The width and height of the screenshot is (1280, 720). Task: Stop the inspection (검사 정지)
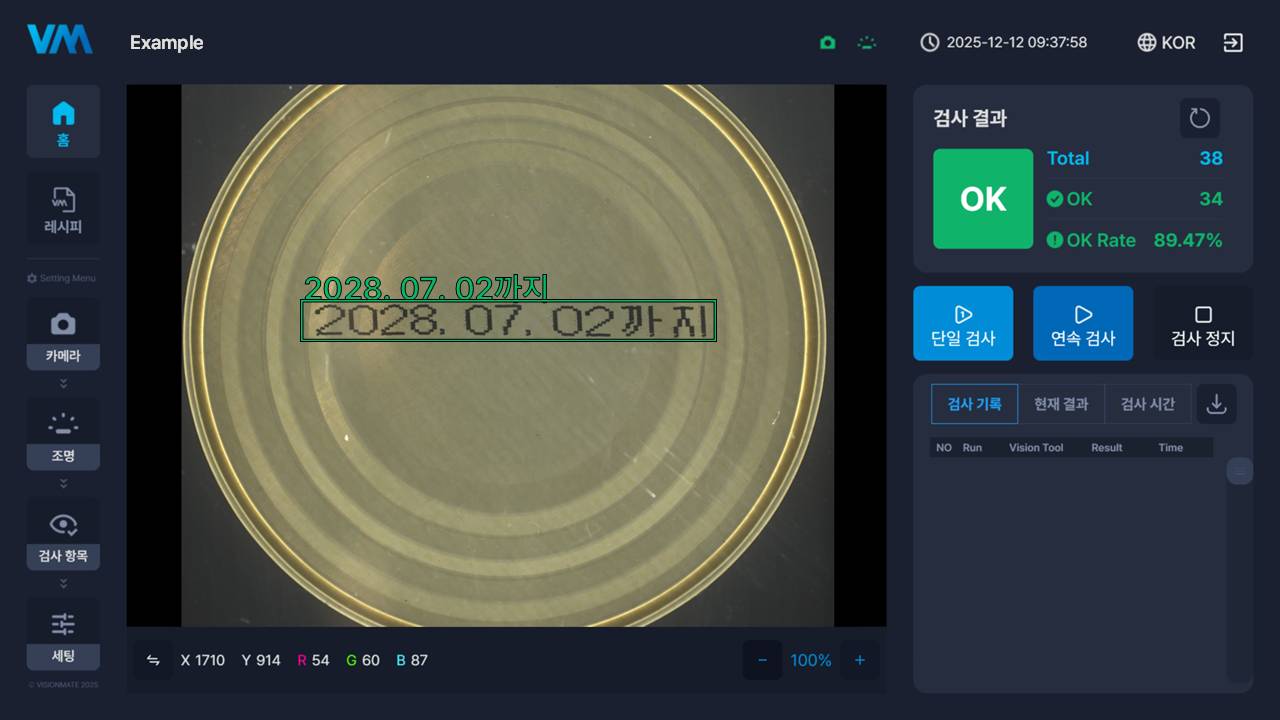(x=1203, y=324)
